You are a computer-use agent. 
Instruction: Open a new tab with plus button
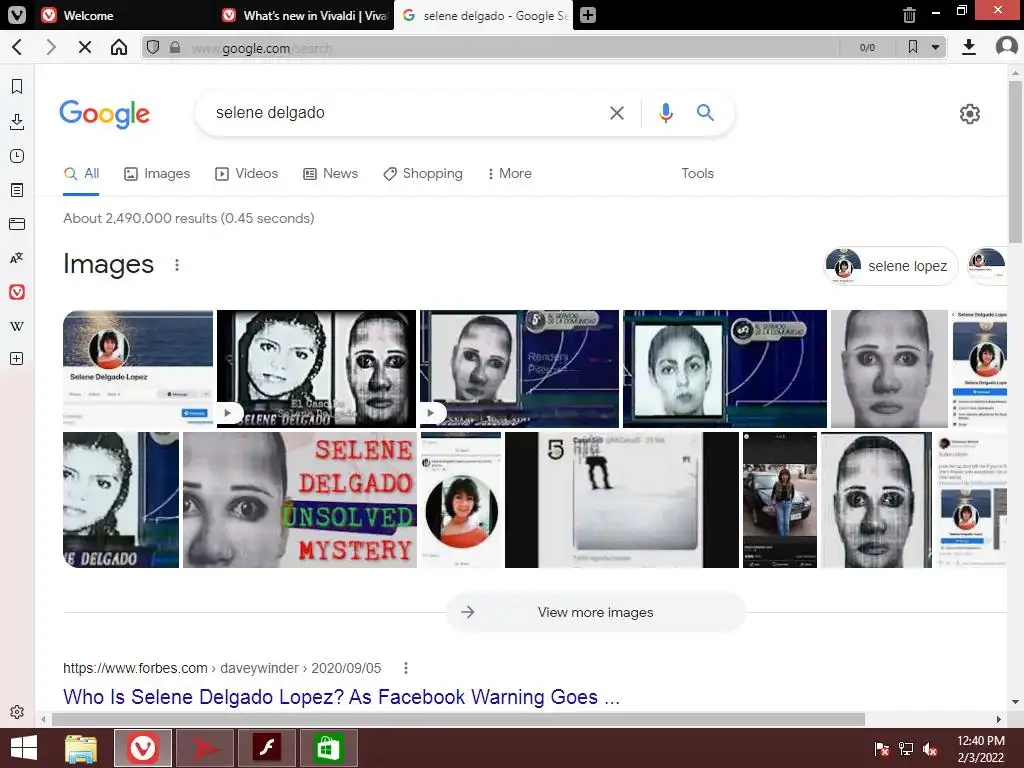588,15
